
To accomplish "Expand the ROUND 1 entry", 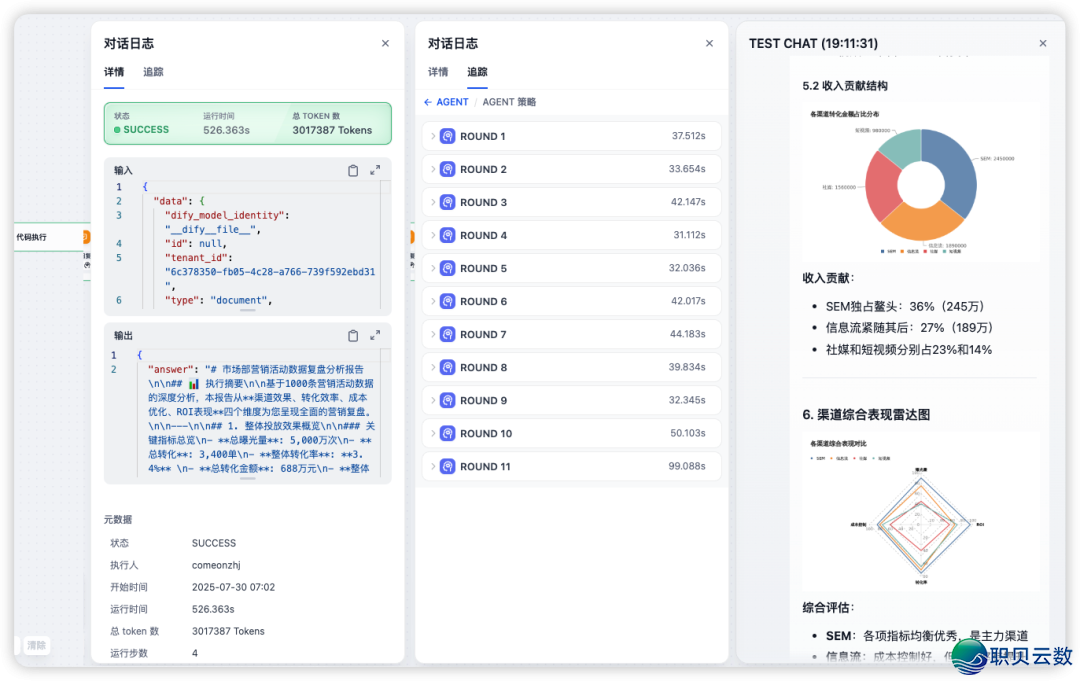I will [432, 135].
